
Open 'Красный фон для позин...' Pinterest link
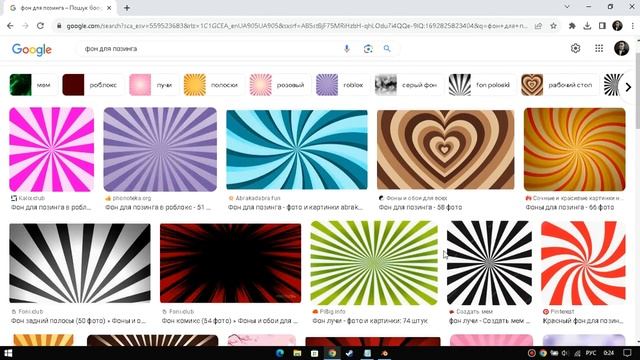point(582,321)
